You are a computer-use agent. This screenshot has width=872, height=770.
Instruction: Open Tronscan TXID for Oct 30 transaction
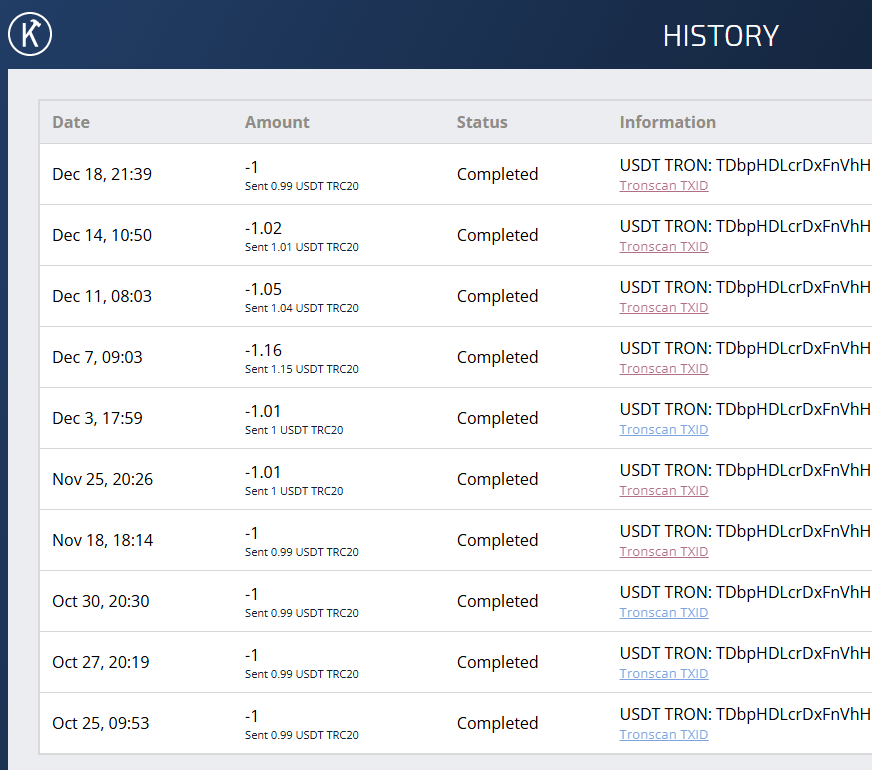[663, 612]
